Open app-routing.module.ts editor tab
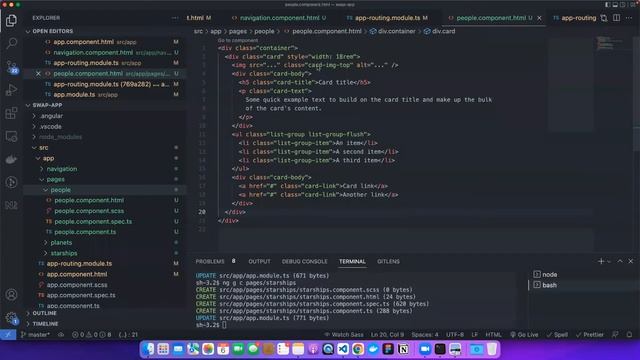640x360 pixels. 387,18
